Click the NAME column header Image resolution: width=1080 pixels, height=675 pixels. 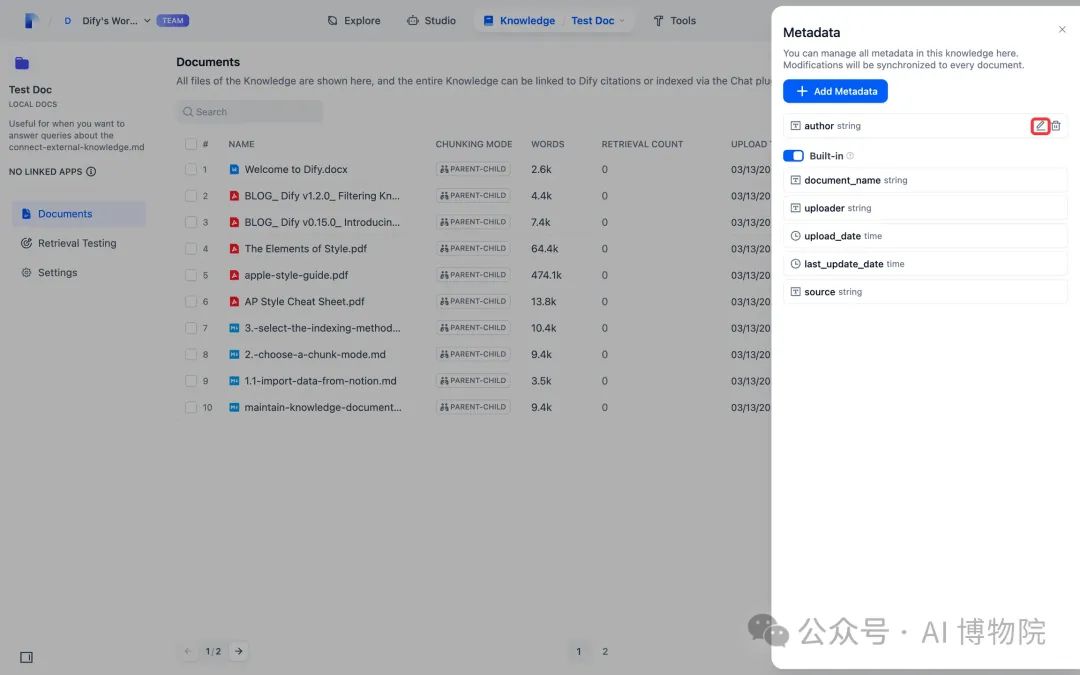(241, 144)
